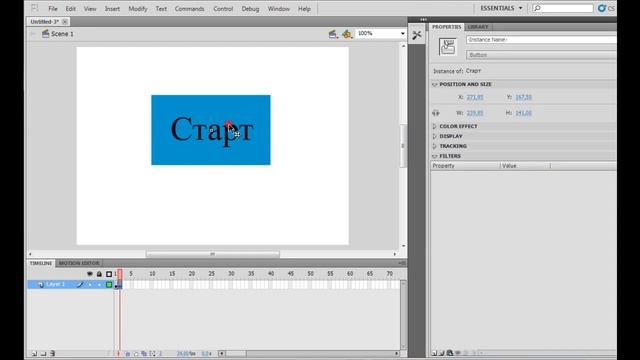Toggle show all layers as outlines

109,274
